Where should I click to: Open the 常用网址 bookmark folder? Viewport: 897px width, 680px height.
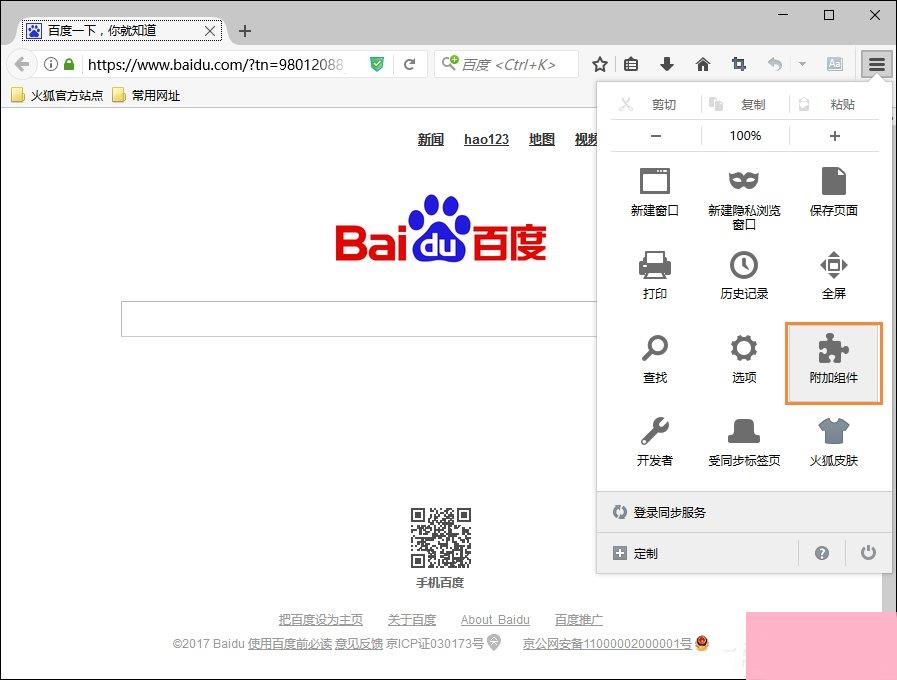pos(146,95)
